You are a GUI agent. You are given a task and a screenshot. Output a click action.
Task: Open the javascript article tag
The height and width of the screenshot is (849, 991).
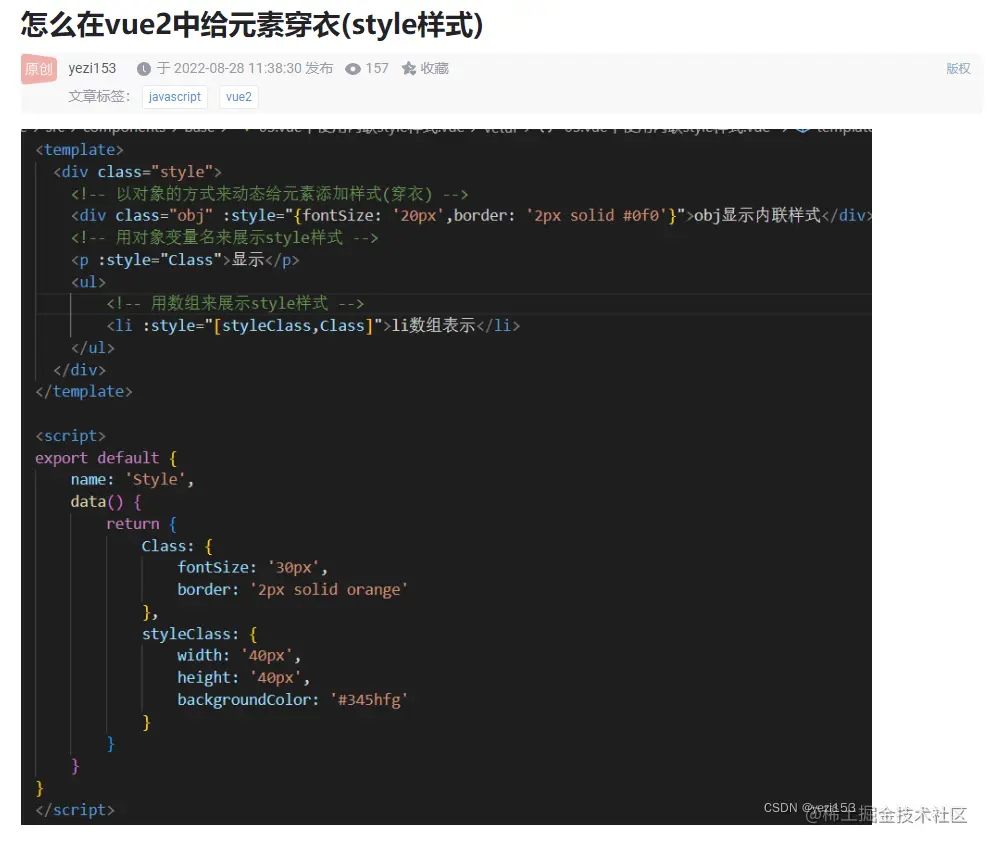(175, 97)
